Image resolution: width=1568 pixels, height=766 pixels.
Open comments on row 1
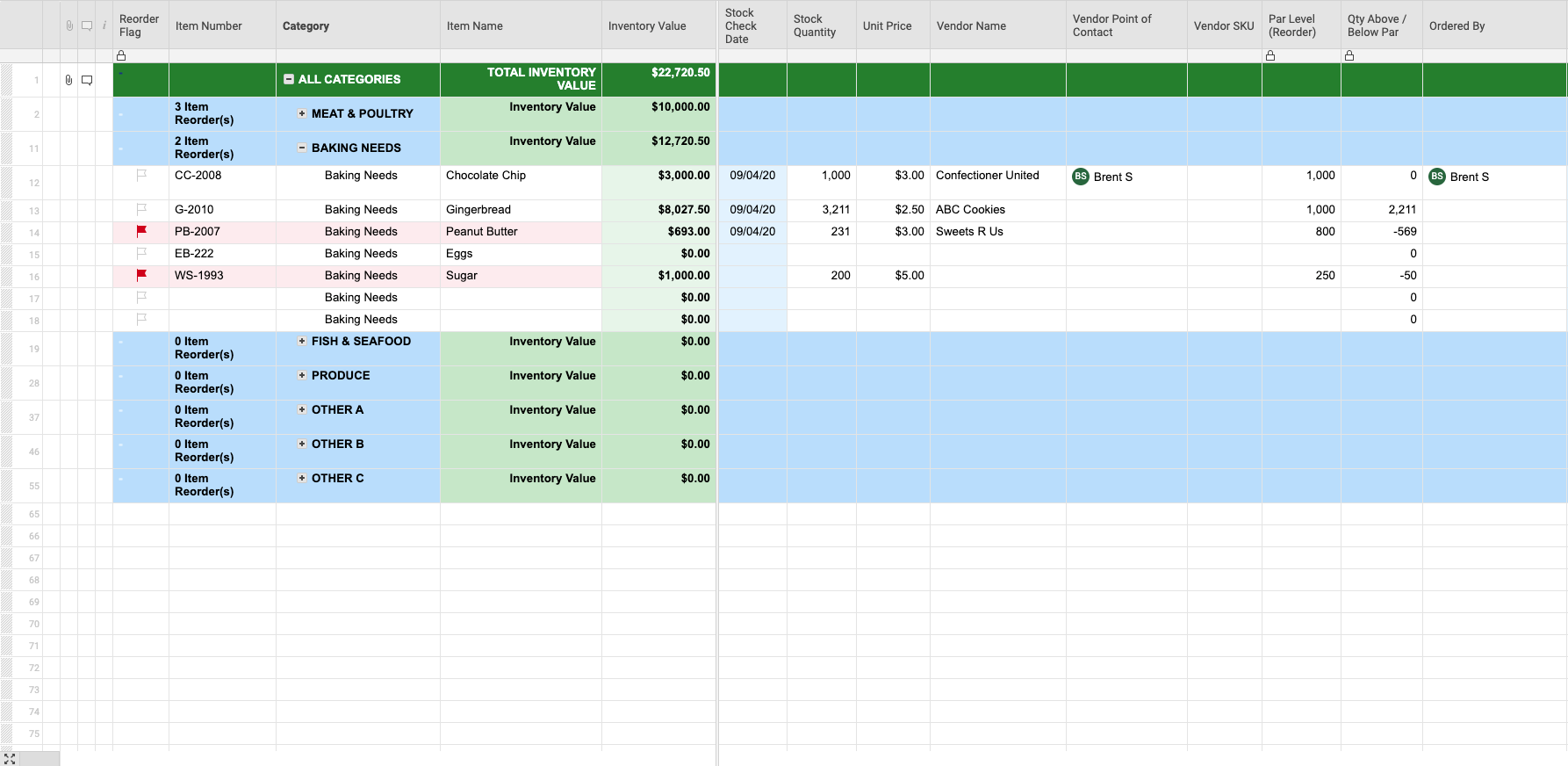point(87,80)
